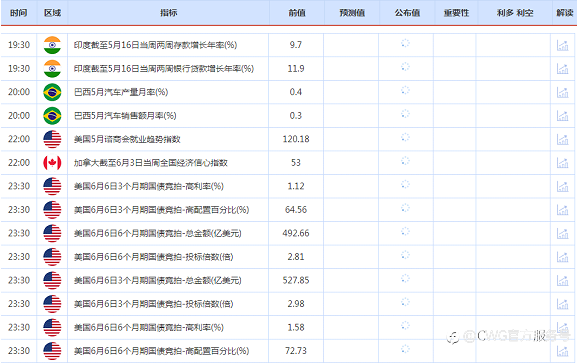Open 巴西5月汽车销售额月率 indicator
The width and height of the screenshot is (578, 364).
125,116
